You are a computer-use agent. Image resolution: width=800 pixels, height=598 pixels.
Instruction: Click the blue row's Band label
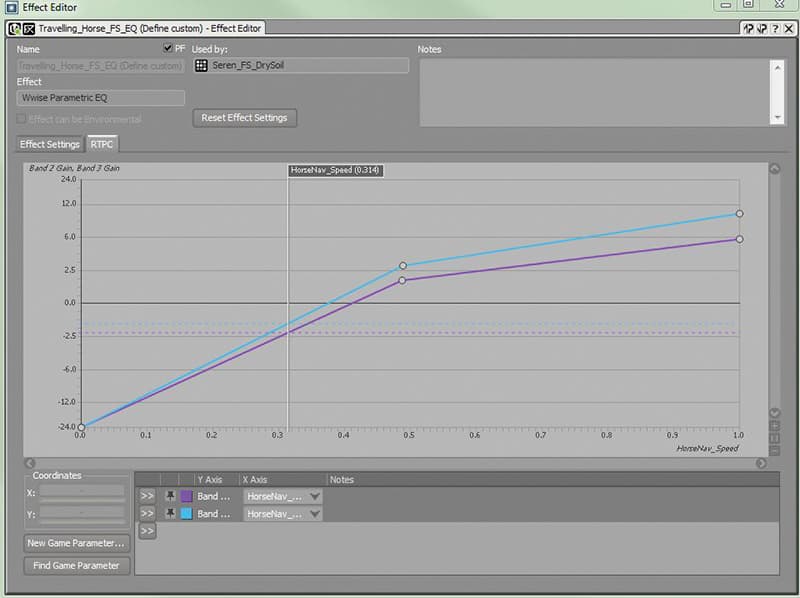coord(214,513)
